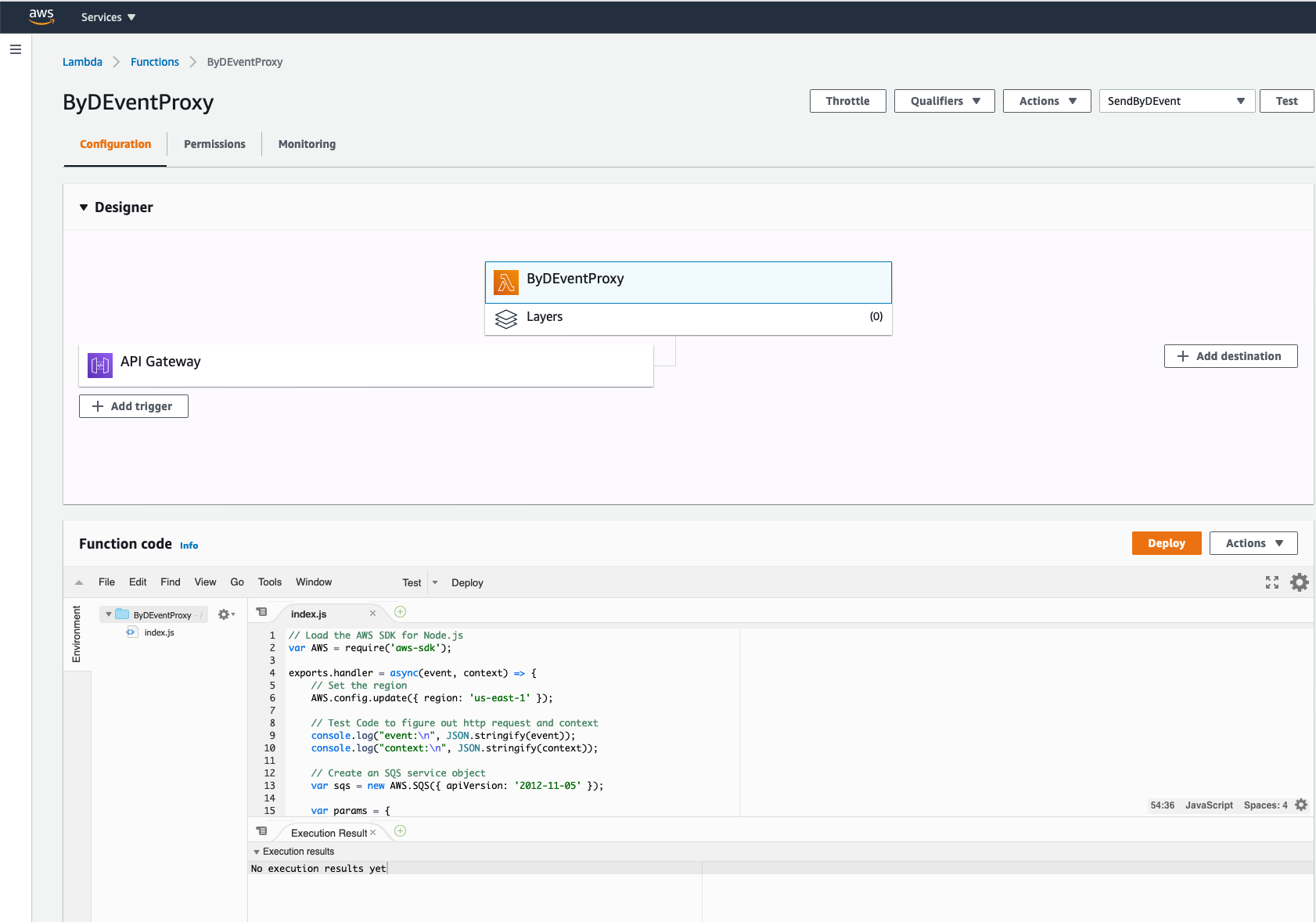Click Add destination button

click(x=1231, y=356)
